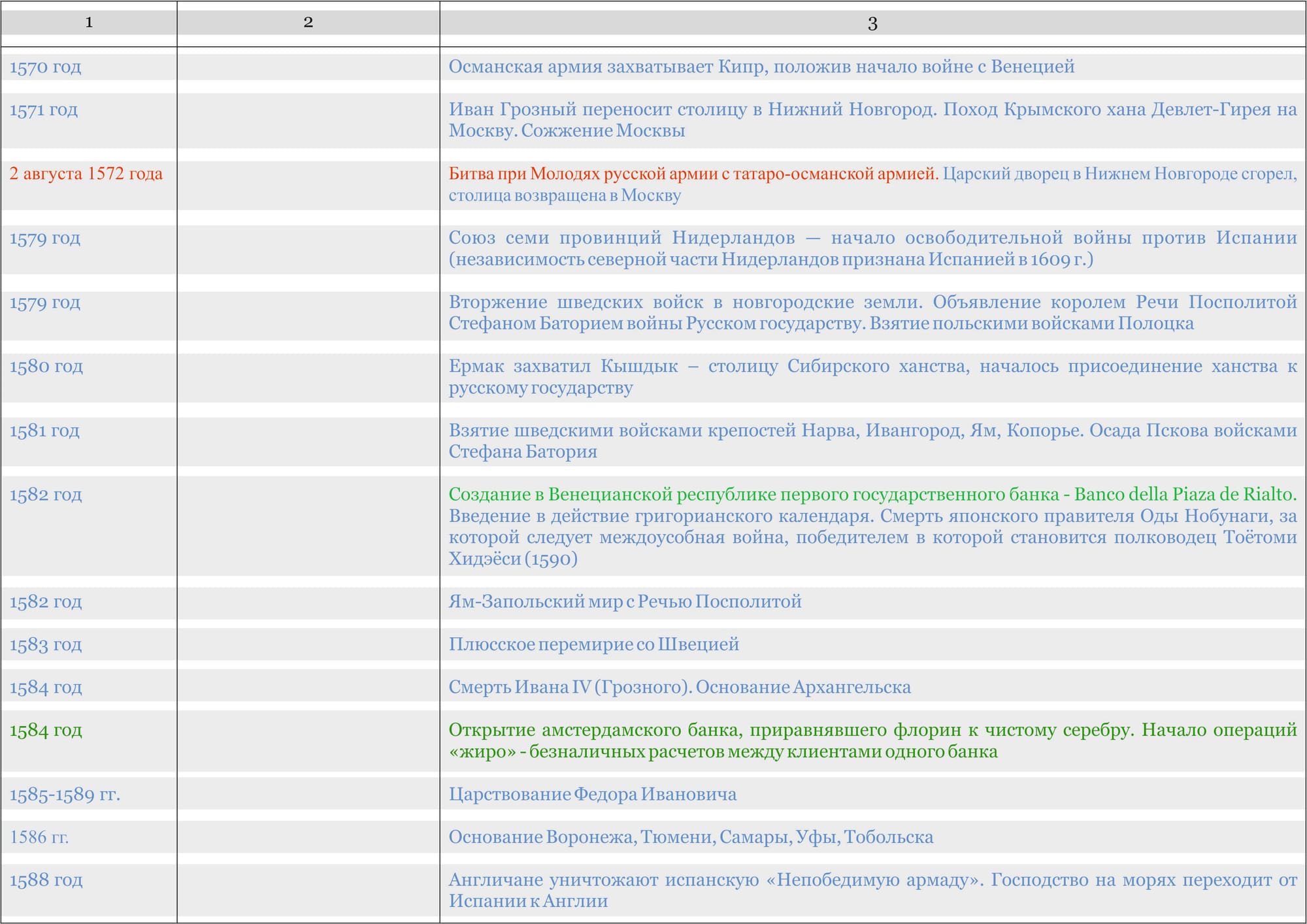Click text 'Иван Грозный переносит столицу'
The height and width of the screenshot is (924, 1307).
598,109
